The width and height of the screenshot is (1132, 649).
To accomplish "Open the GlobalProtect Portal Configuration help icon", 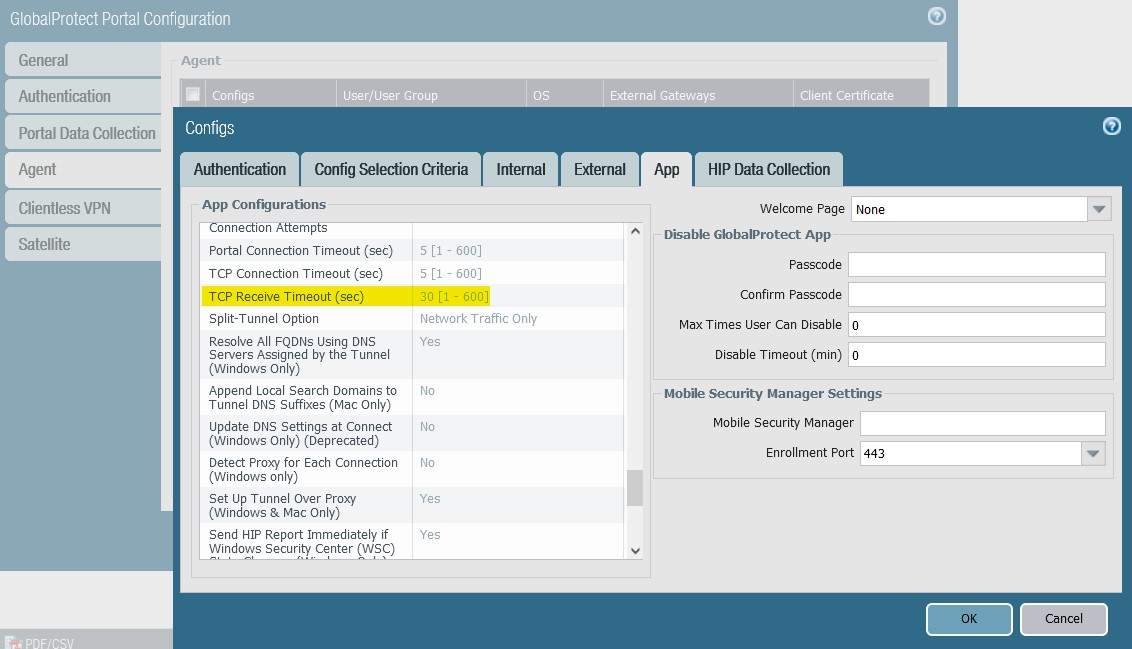I will 936,16.
